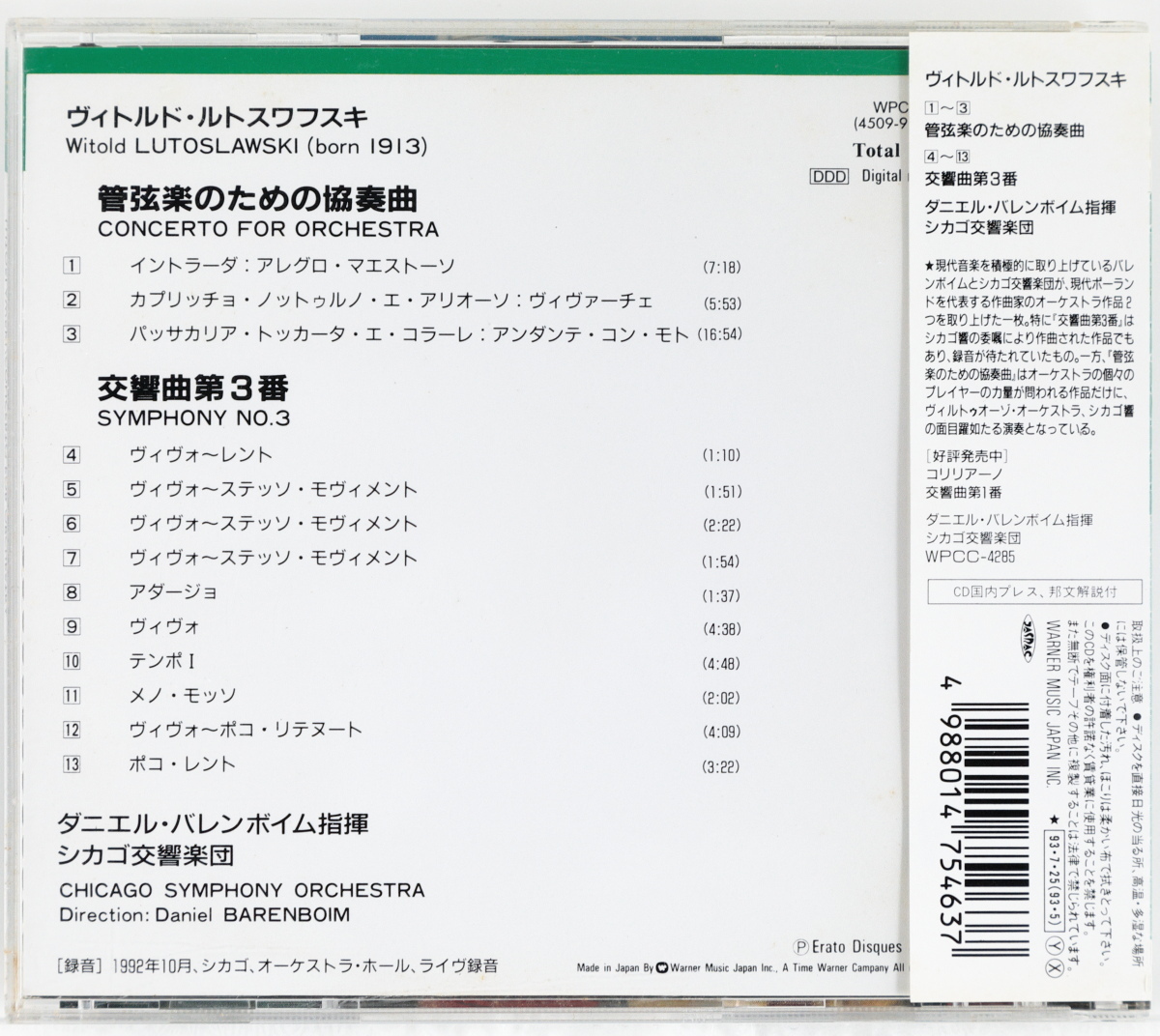Viewport: 1160px width, 1036px height.
Task: Click the duration (1:10)
Action: pos(722,455)
